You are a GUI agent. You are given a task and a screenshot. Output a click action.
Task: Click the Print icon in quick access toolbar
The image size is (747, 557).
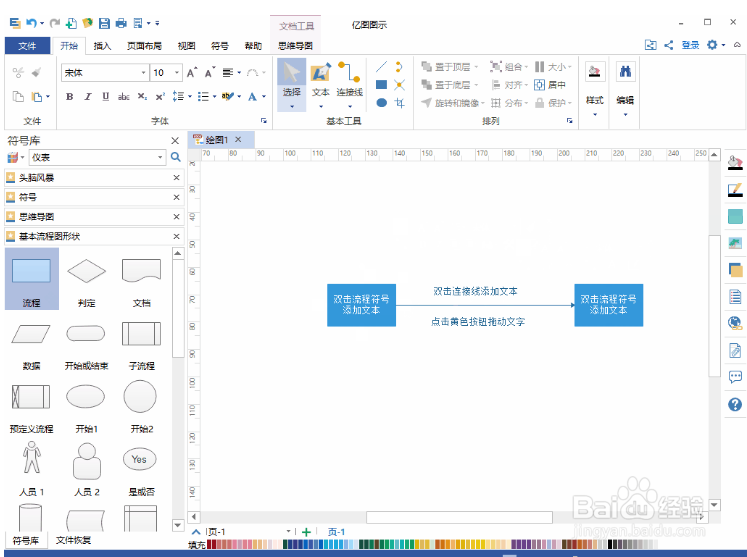click(121, 23)
